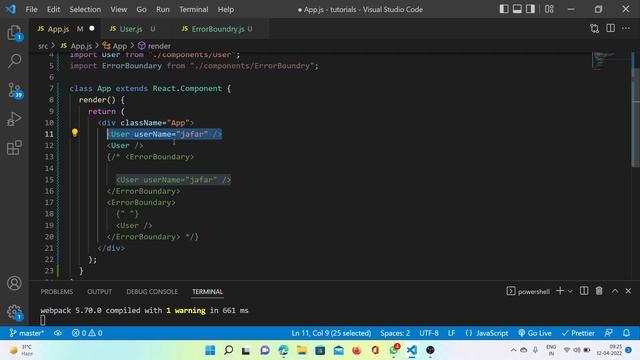Open the Help menu
Viewport: 640px width, 360px height.
click(225, 9)
